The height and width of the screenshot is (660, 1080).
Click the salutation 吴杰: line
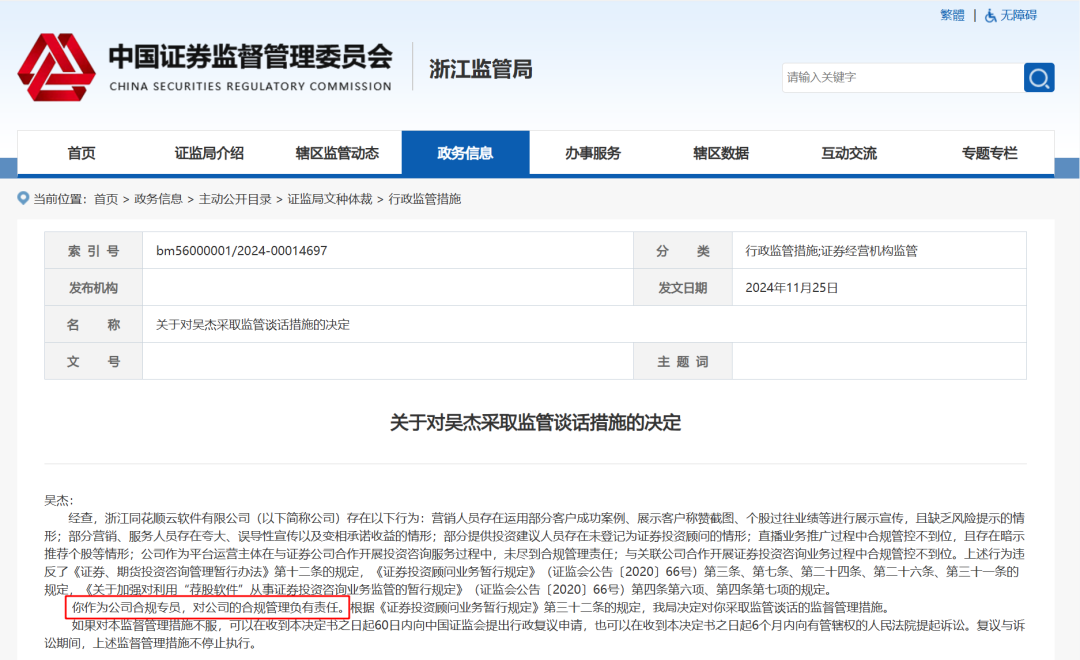click(x=59, y=500)
